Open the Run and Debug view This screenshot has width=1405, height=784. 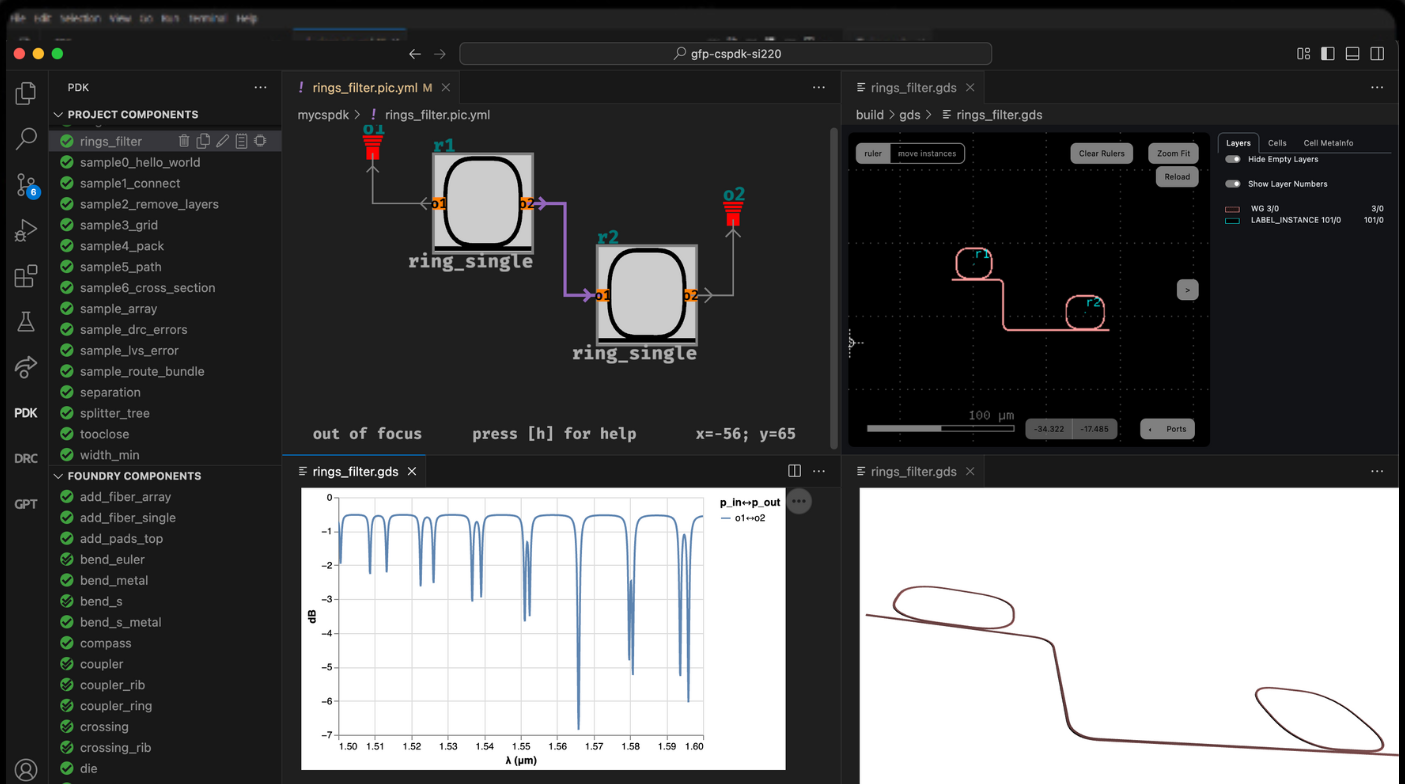pyautogui.click(x=26, y=231)
